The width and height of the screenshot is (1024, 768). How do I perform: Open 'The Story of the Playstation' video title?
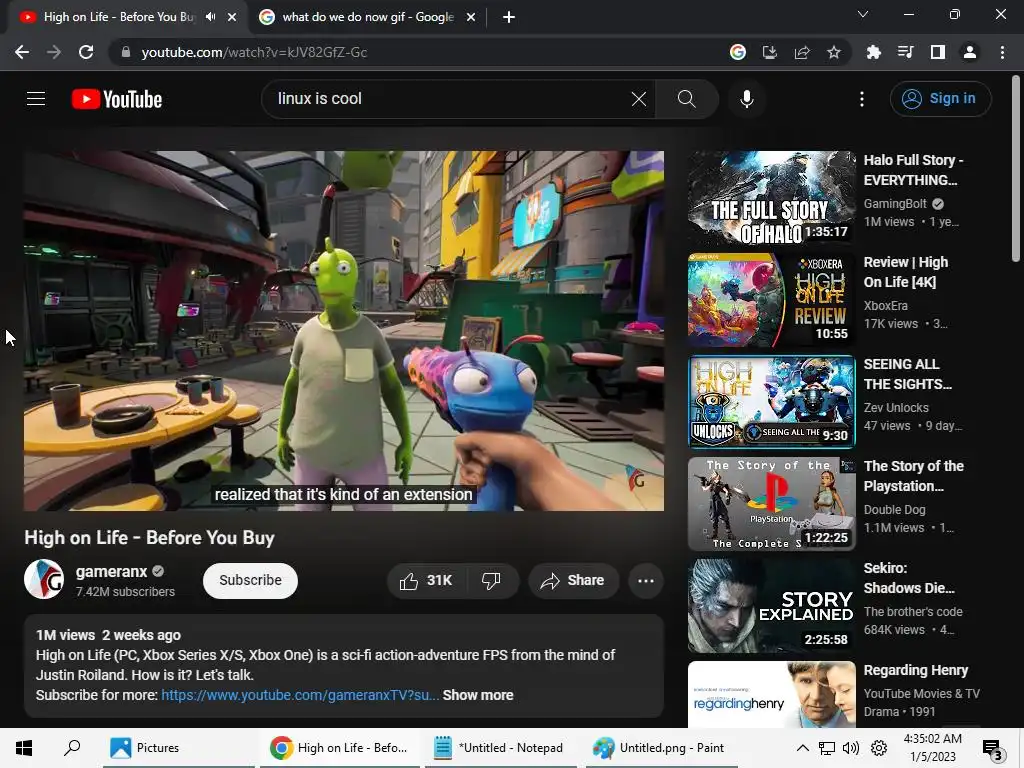click(913, 475)
